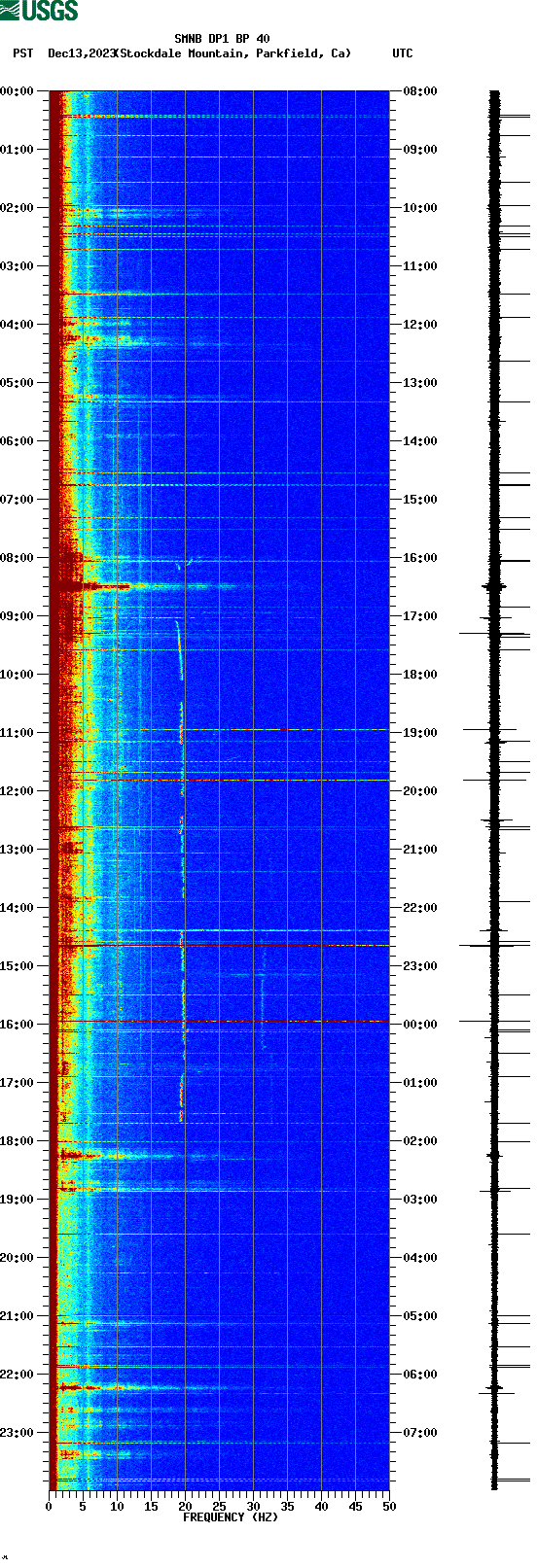Screen dimensions: 537x1568
Task: Click the frequency axis value '25'
Action: point(219,1507)
